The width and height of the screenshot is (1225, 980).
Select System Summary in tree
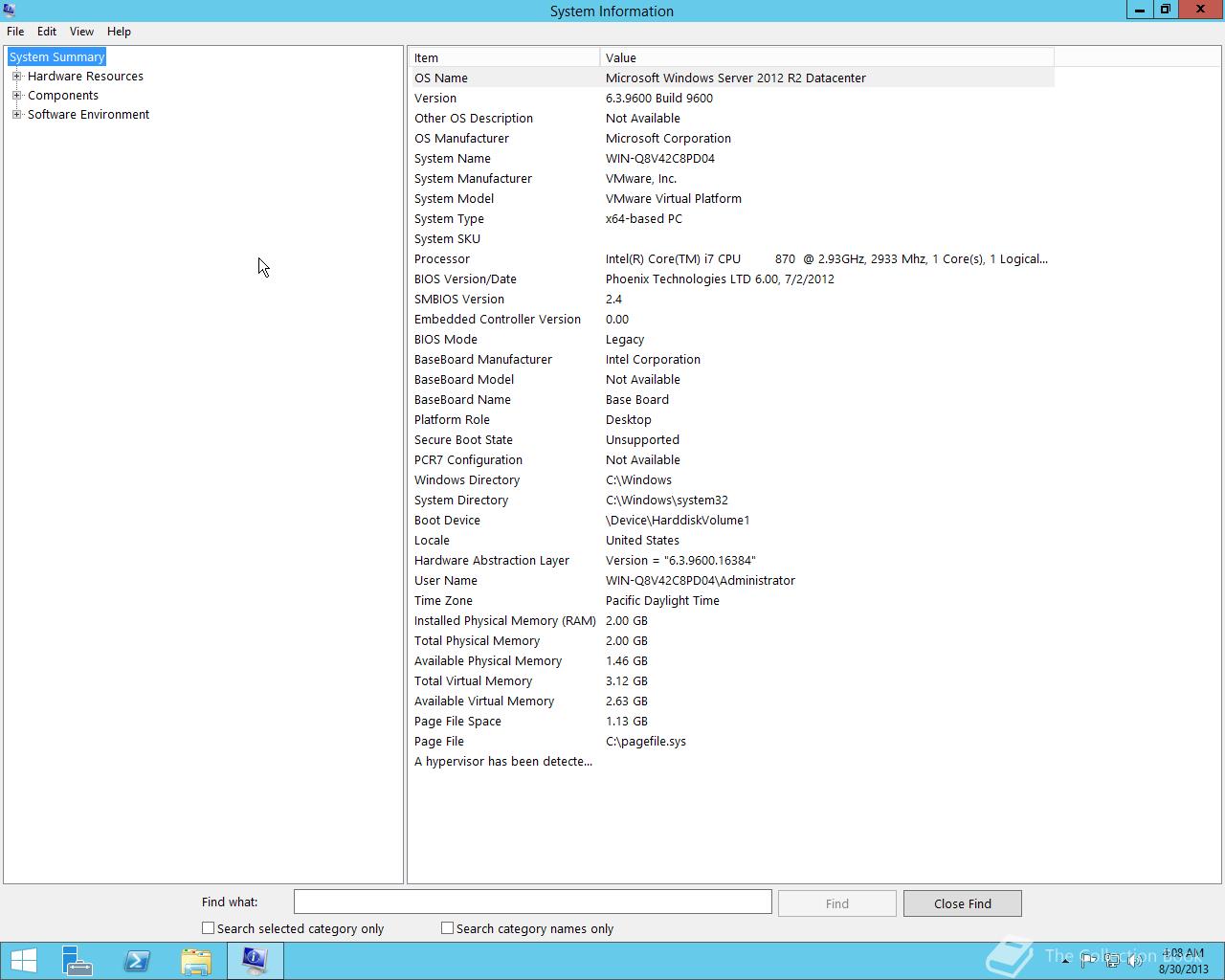pos(56,56)
